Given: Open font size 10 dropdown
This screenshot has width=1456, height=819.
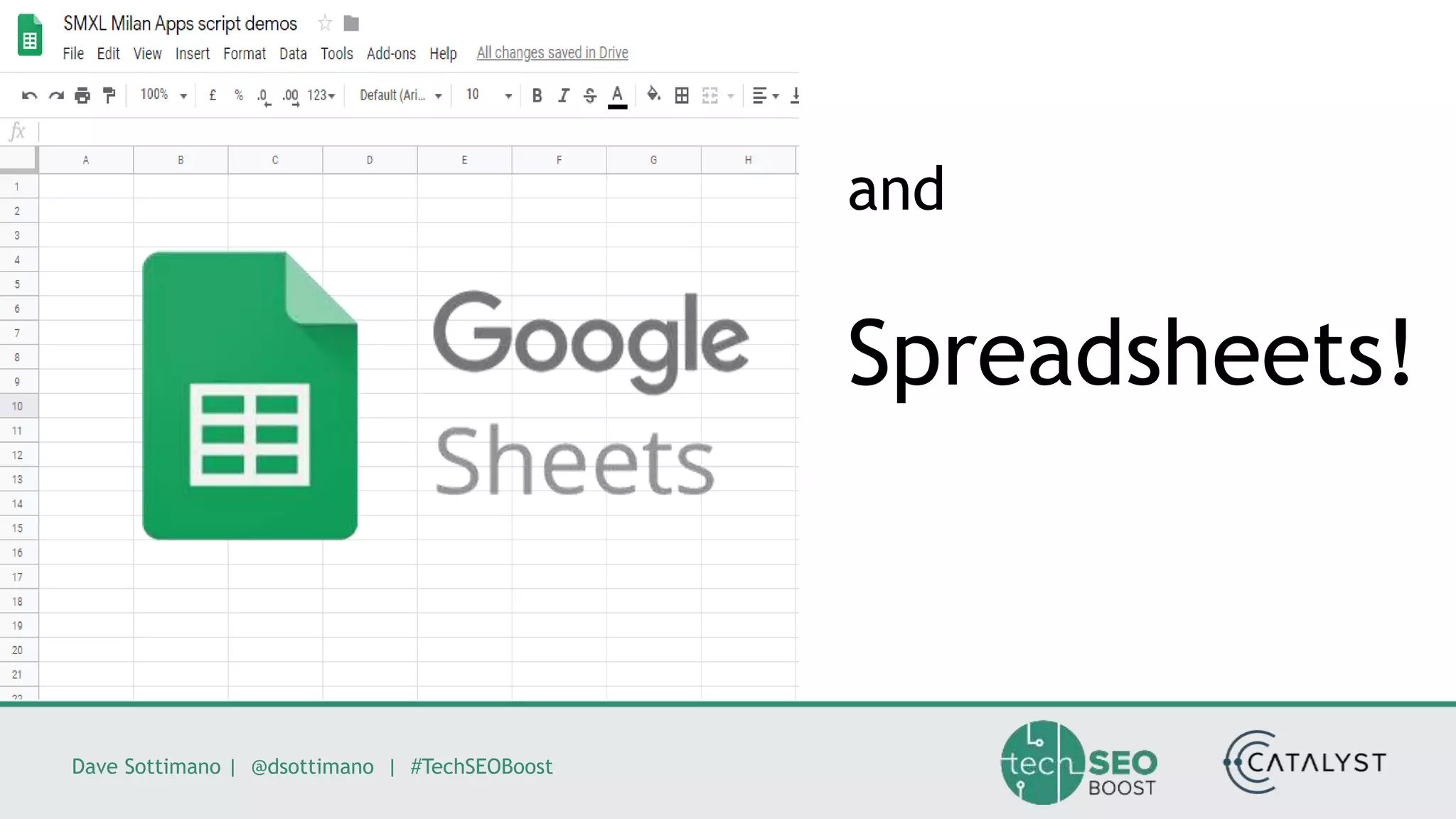Looking at the screenshot, I should (x=489, y=95).
